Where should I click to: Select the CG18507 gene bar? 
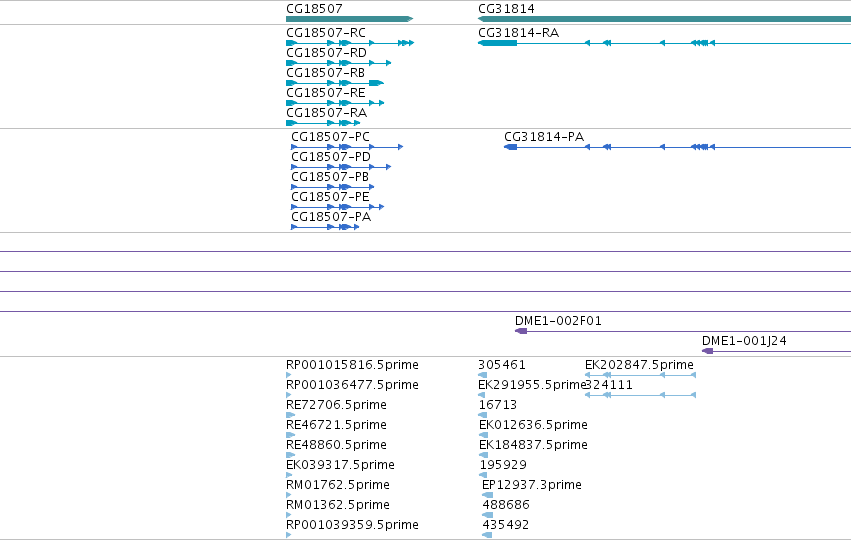point(350,19)
